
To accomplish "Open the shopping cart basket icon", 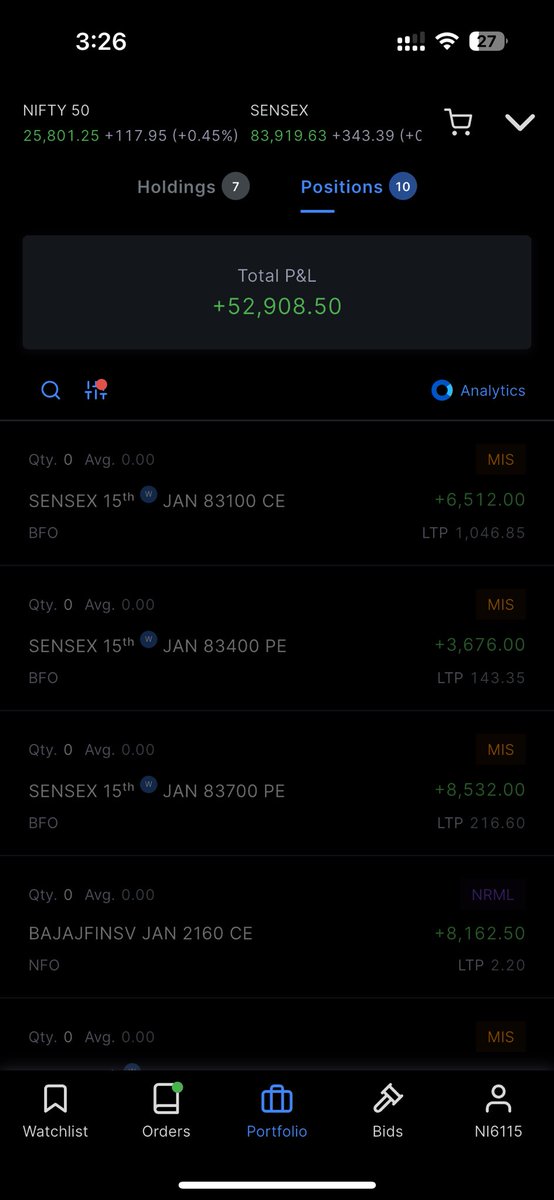I will click(x=458, y=123).
